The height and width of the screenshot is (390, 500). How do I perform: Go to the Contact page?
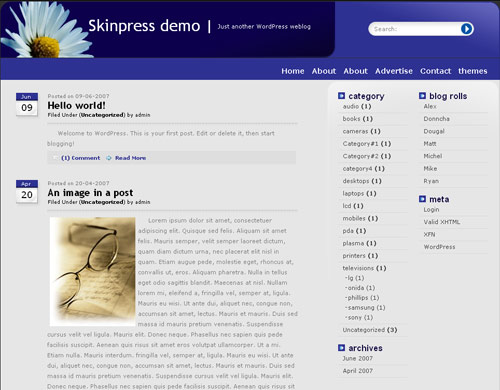click(435, 71)
